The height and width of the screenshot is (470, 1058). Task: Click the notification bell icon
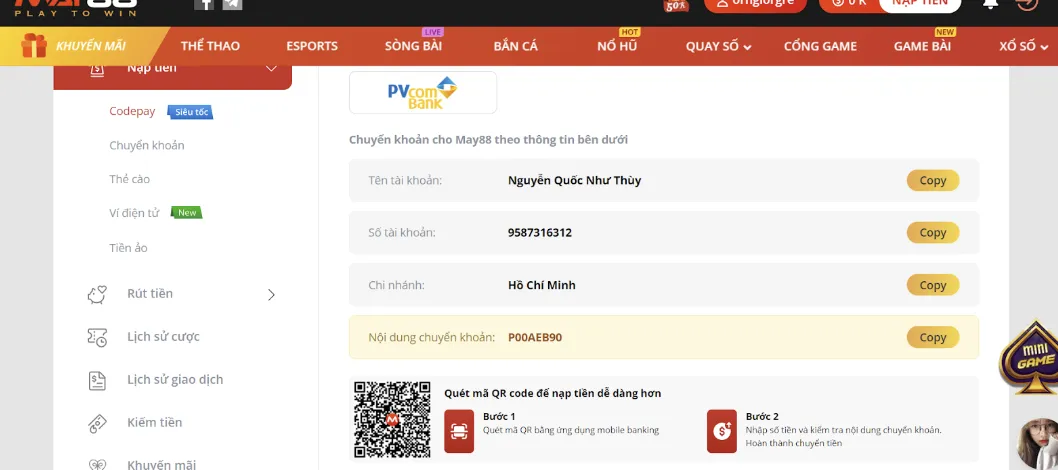pyautogui.click(x=990, y=3)
